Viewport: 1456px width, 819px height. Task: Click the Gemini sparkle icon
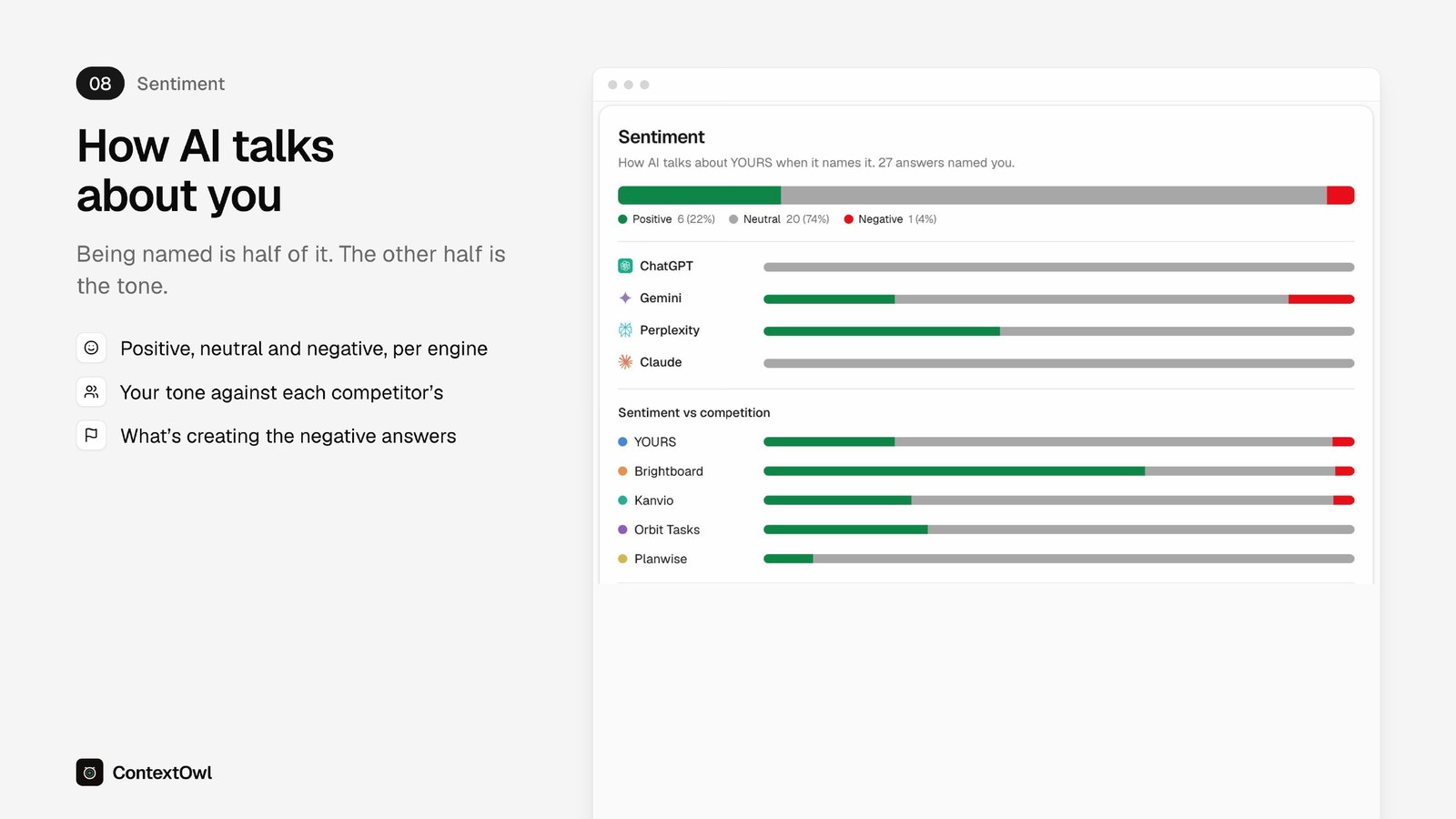pos(625,298)
